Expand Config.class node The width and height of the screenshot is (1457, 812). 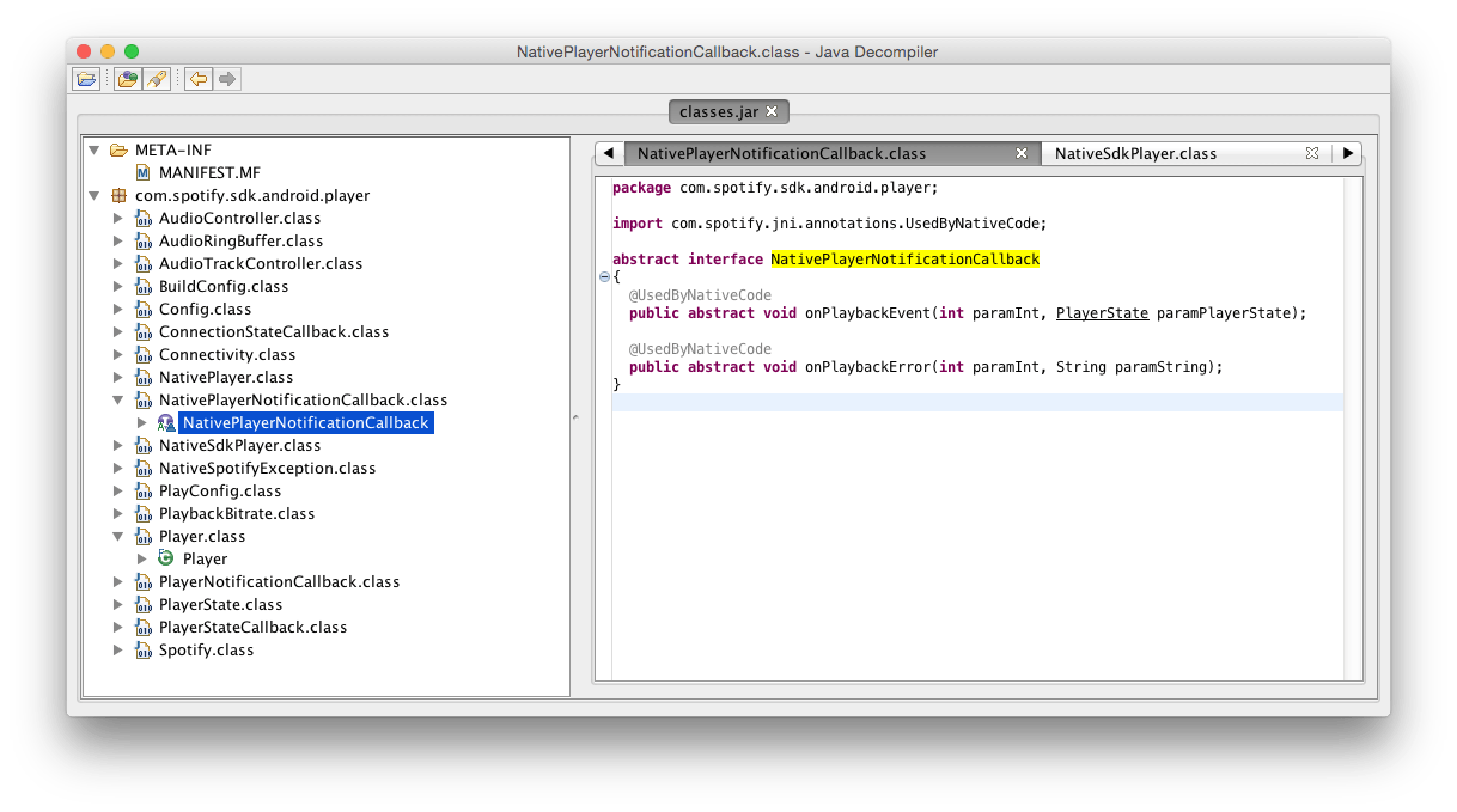(118, 309)
